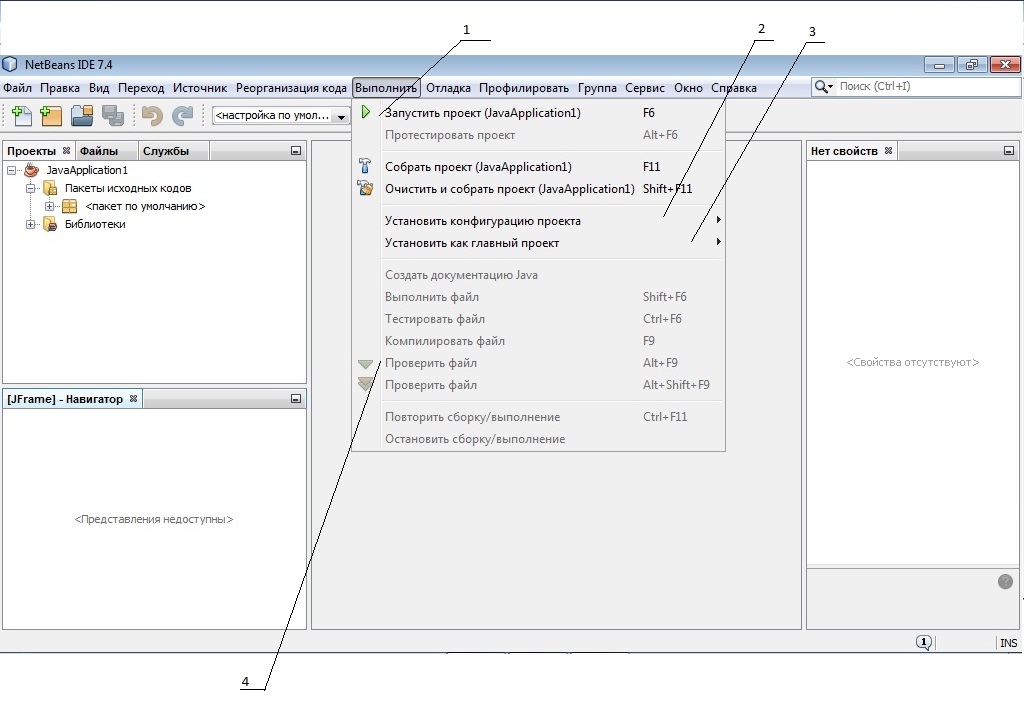The height and width of the screenshot is (715, 1024).
Task: Click the New File toolbar icon
Action: pyautogui.click(x=21, y=116)
